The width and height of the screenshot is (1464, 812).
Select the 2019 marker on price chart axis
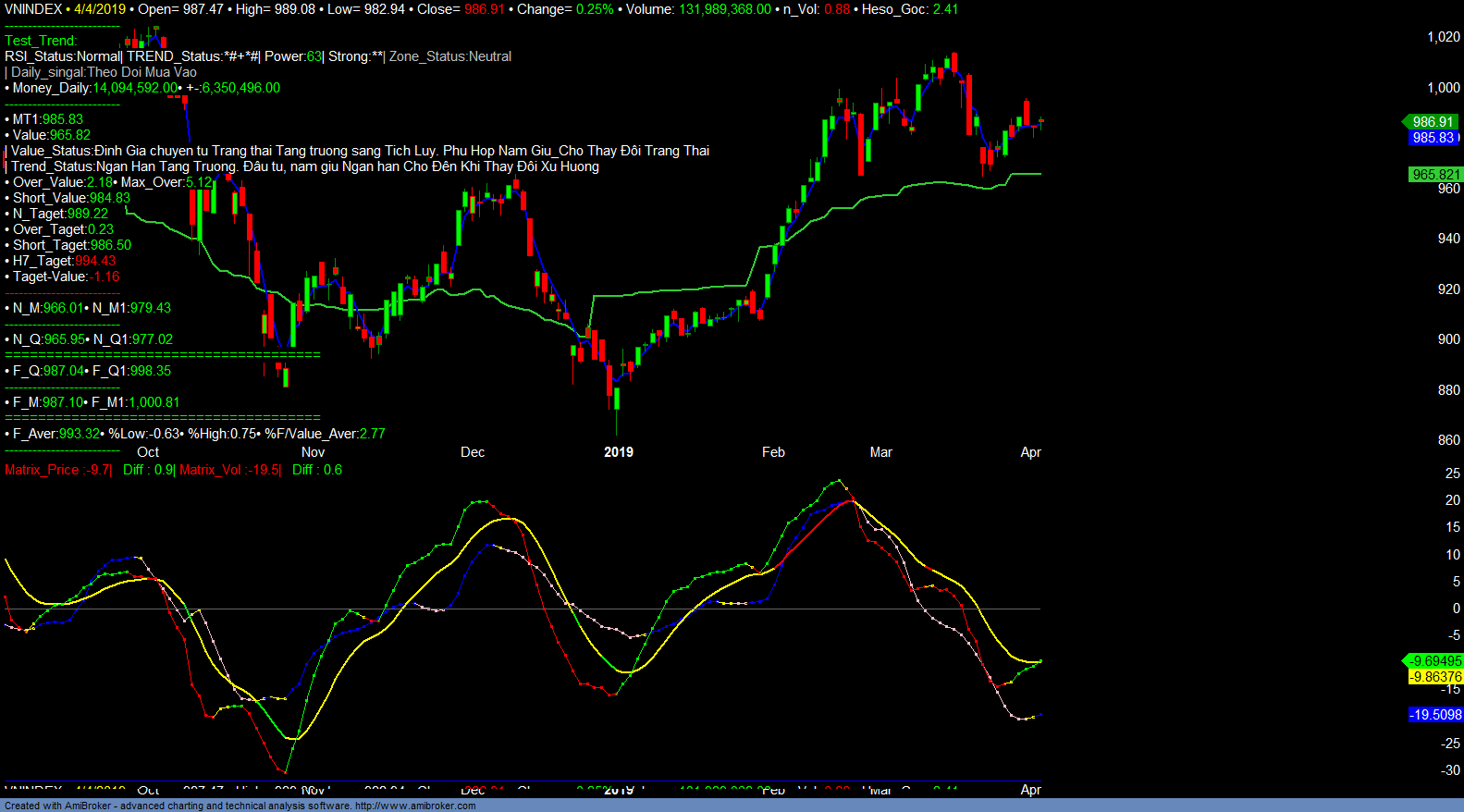tap(619, 452)
